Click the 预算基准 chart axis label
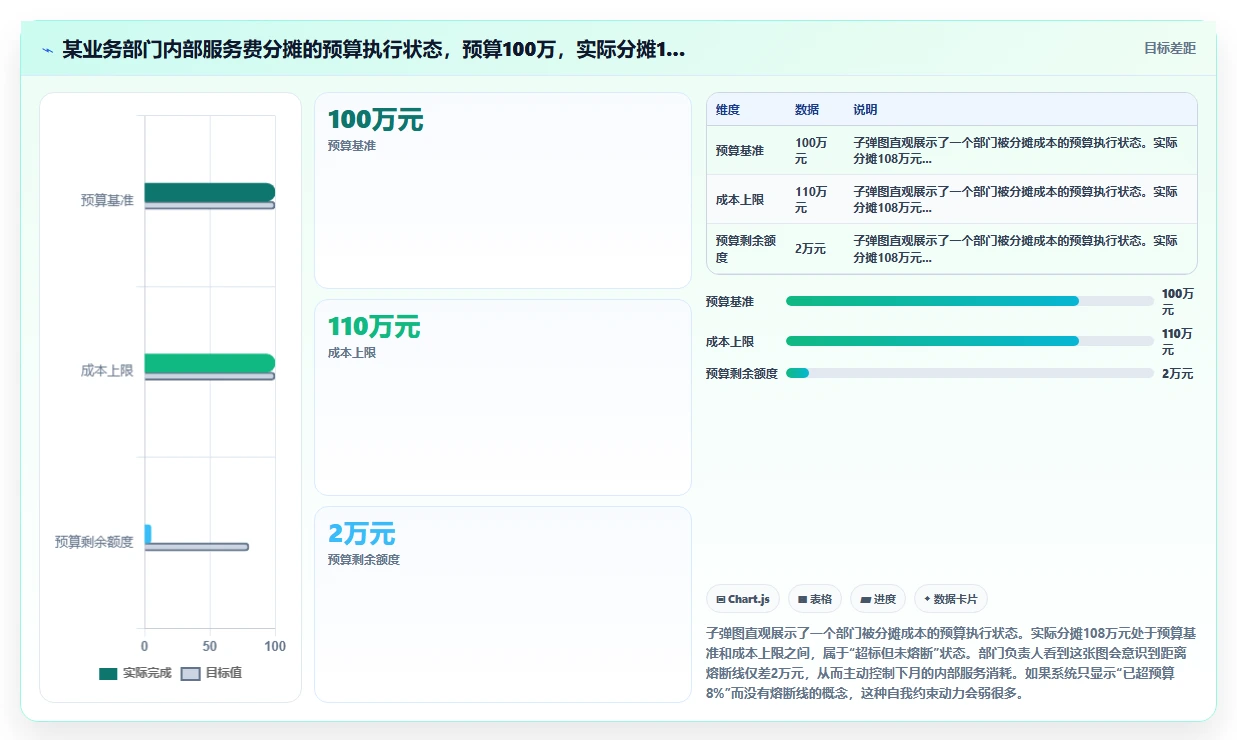Viewport: 1237px width, 740px height. (107, 200)
